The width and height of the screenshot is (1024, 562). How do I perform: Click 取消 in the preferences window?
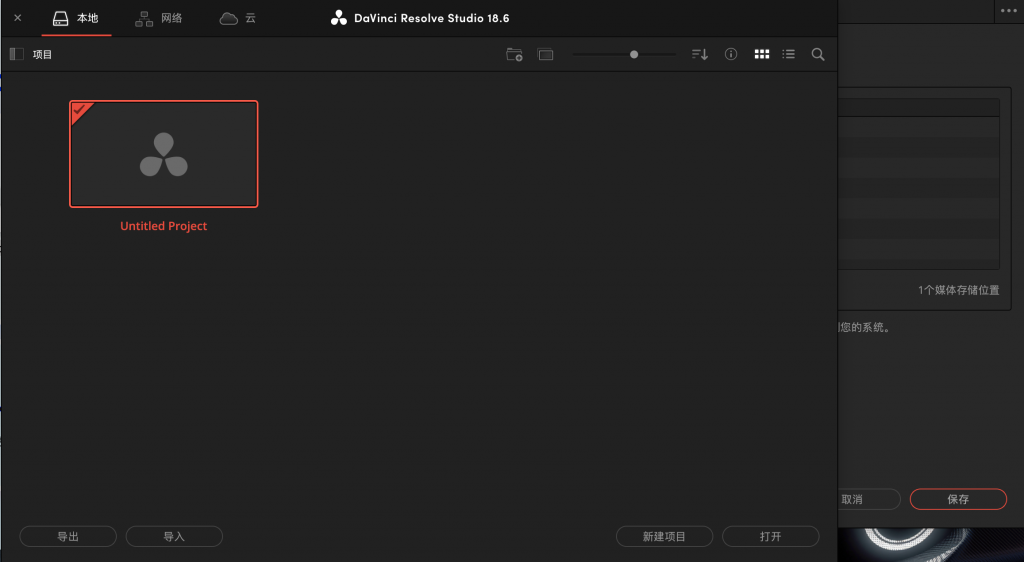click(x=869, y=499)
